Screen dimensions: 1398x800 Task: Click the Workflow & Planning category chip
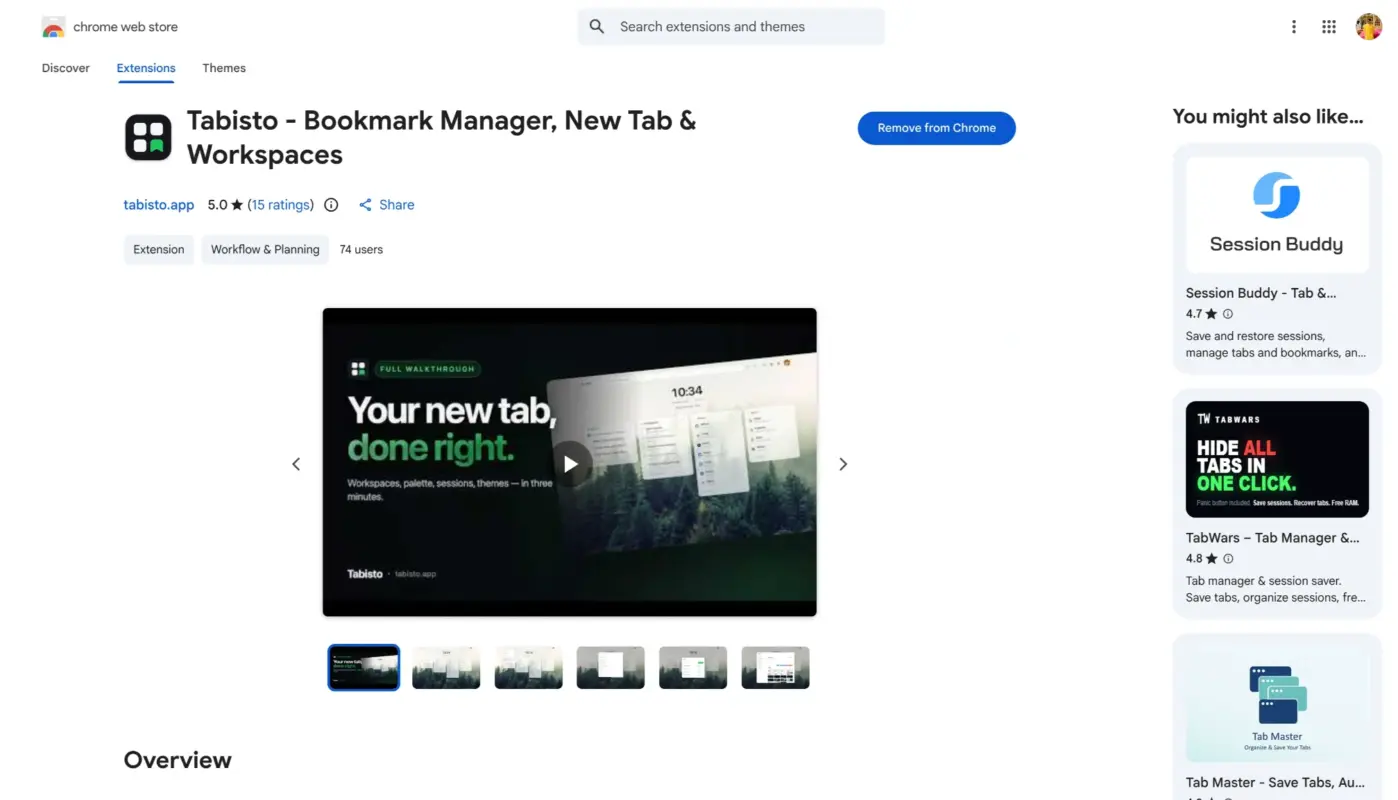tap(265, 250)
